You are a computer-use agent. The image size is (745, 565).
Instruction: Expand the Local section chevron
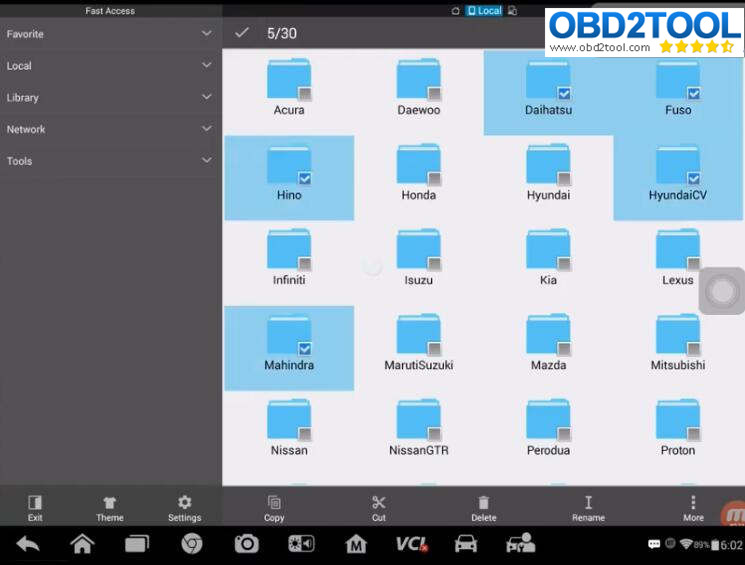tap(207, 65)
